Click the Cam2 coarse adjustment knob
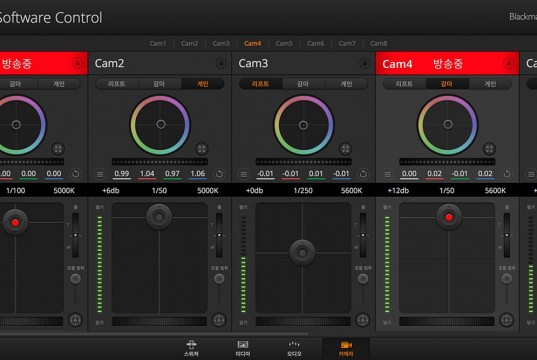This screenshot has height=360, width=537. (x=219, y=279)
